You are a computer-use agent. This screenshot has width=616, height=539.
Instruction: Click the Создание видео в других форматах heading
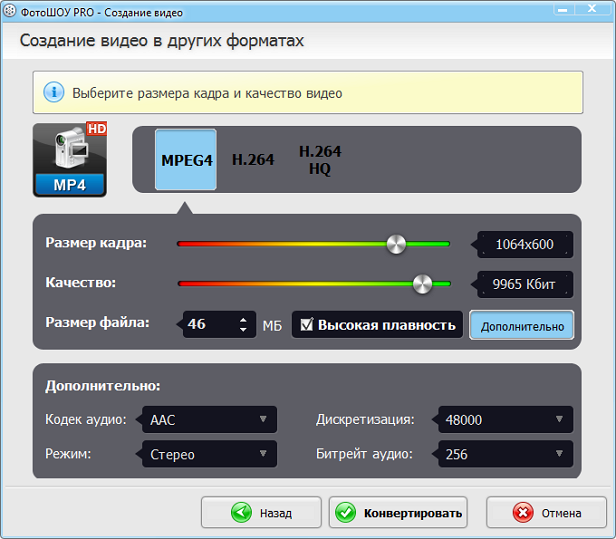[162, 40]
